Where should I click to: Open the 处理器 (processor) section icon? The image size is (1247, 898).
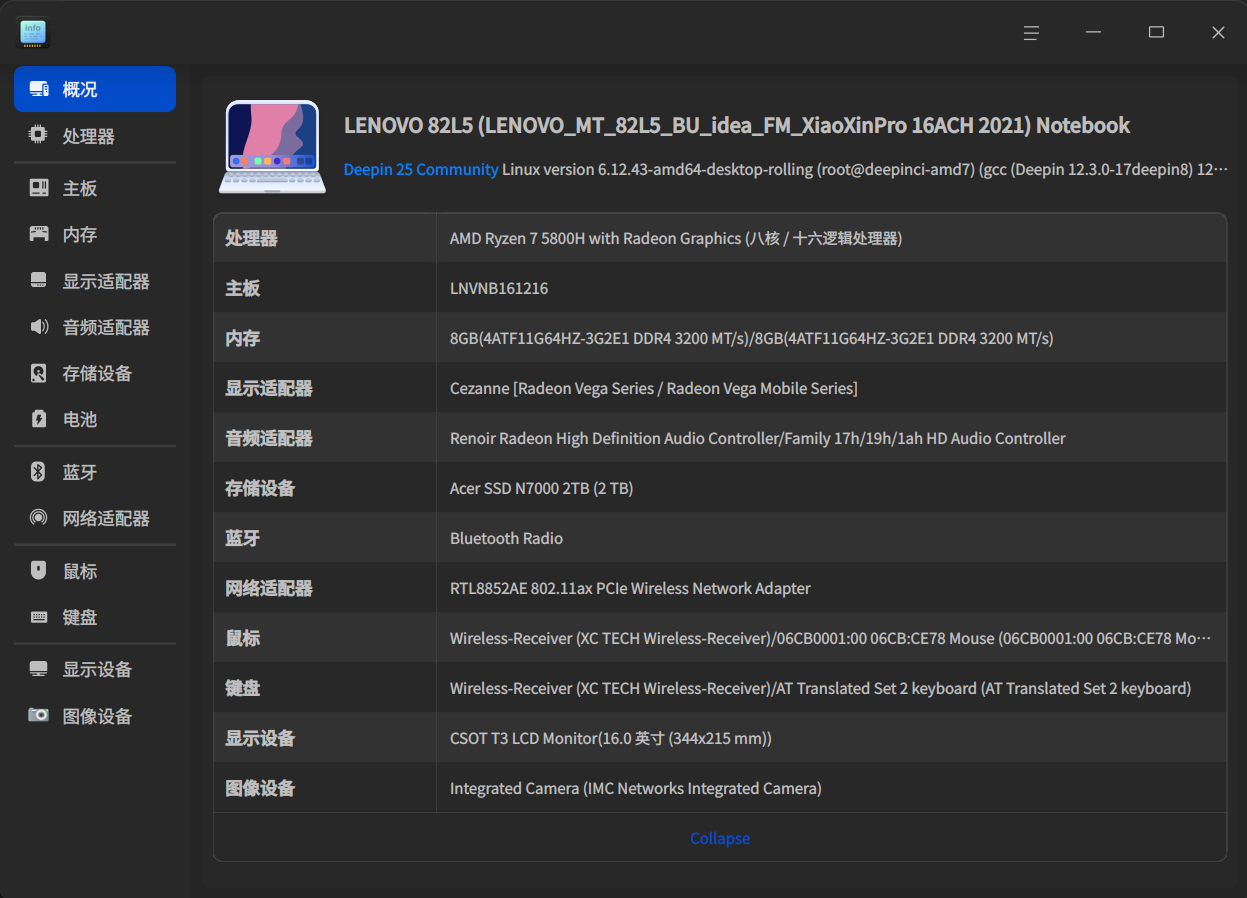pyautogui.click(x=38, y=135)
